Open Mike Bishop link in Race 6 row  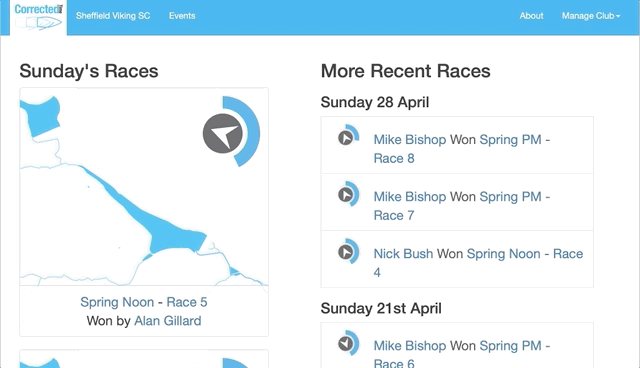click(x=410, y=346)
